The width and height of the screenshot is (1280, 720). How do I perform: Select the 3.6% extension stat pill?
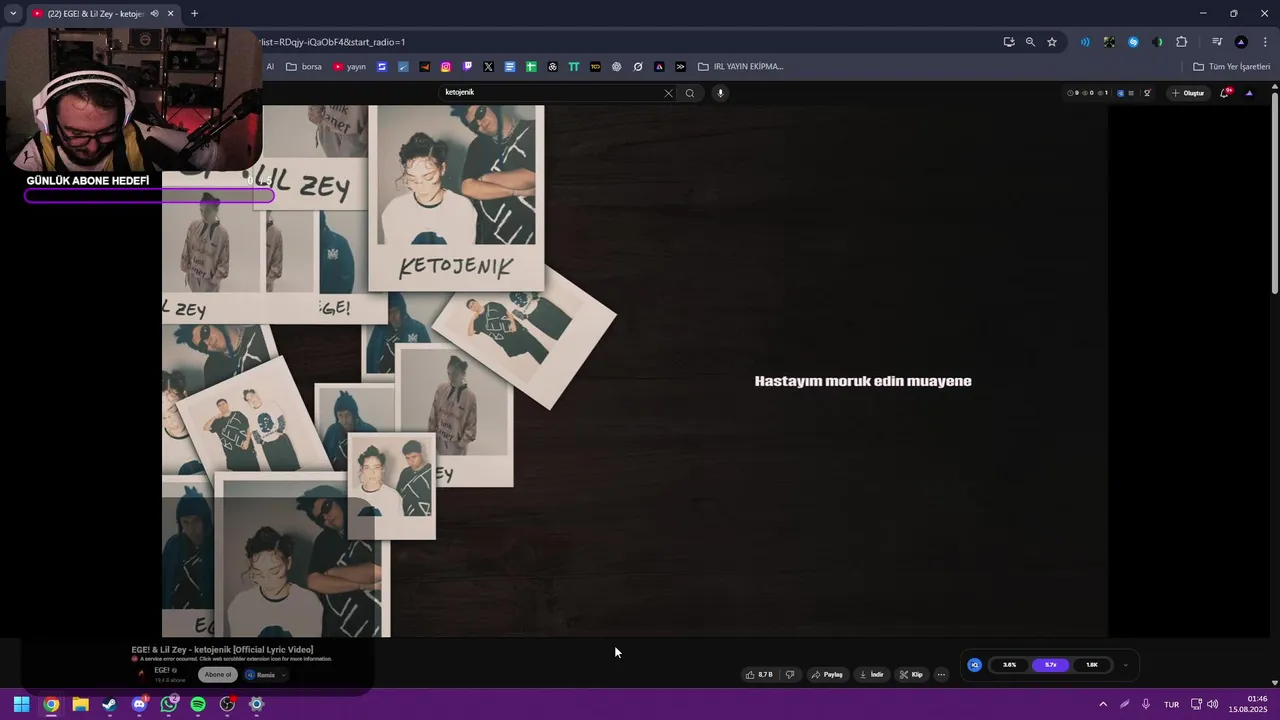pyautogui.click(x=1009, y=665)
